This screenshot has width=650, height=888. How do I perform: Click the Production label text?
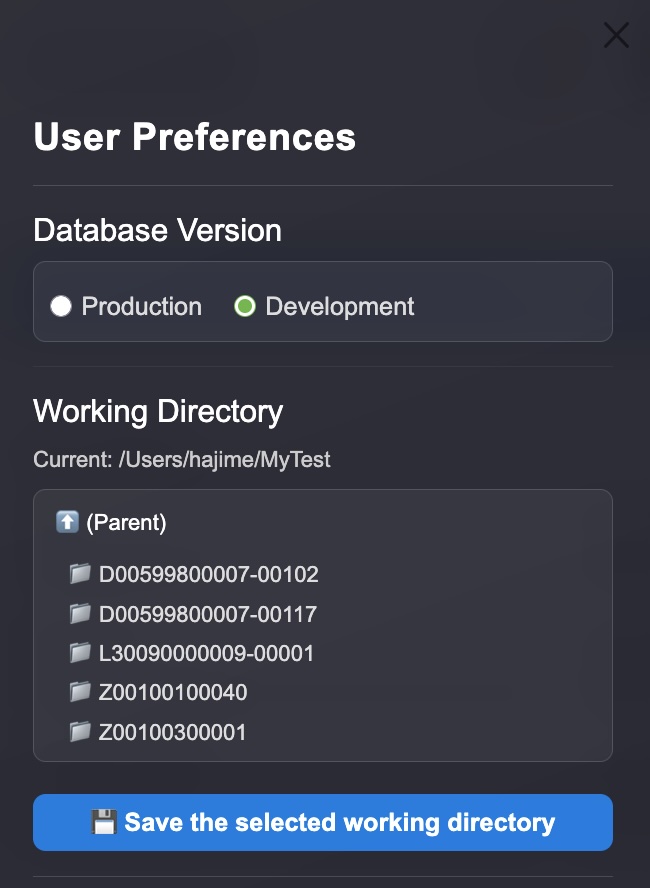click(x=142, y=306)
